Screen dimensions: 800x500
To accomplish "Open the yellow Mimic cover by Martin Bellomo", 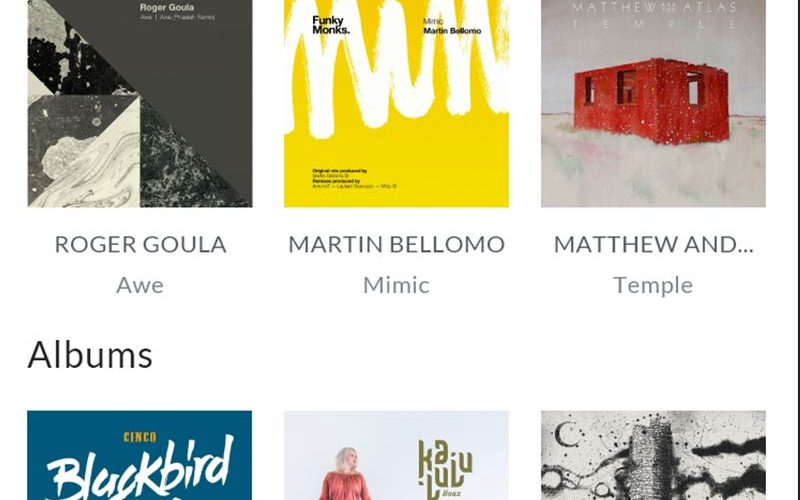I will (x=396, y=103).
